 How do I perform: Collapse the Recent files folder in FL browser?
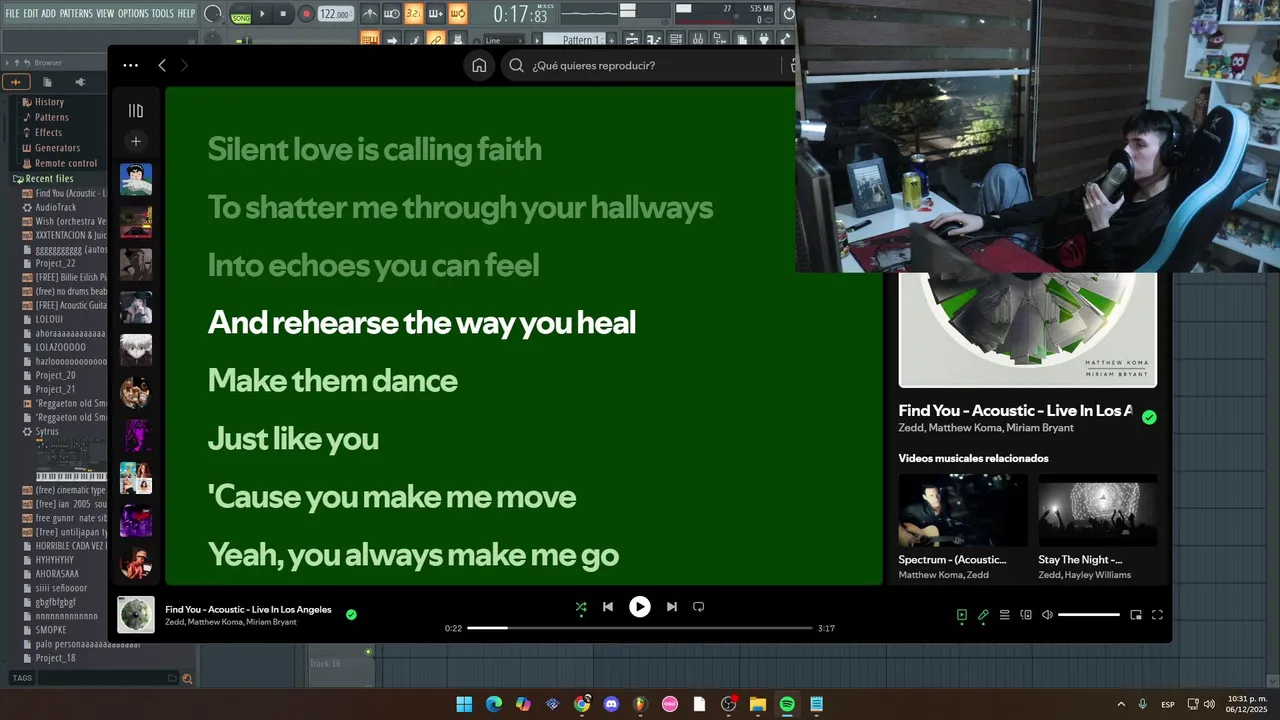pyautogui.click(x=49, y=178)
